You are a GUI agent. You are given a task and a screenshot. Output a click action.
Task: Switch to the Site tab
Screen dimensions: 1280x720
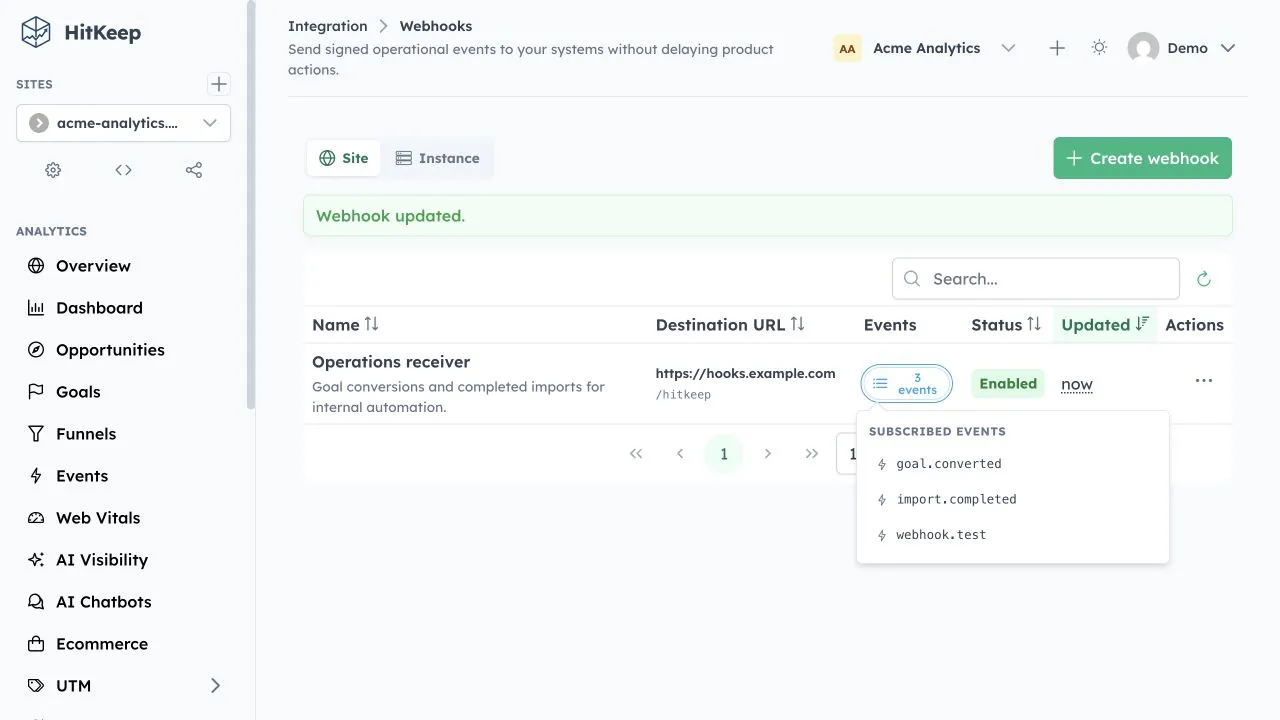pos(344,158)
